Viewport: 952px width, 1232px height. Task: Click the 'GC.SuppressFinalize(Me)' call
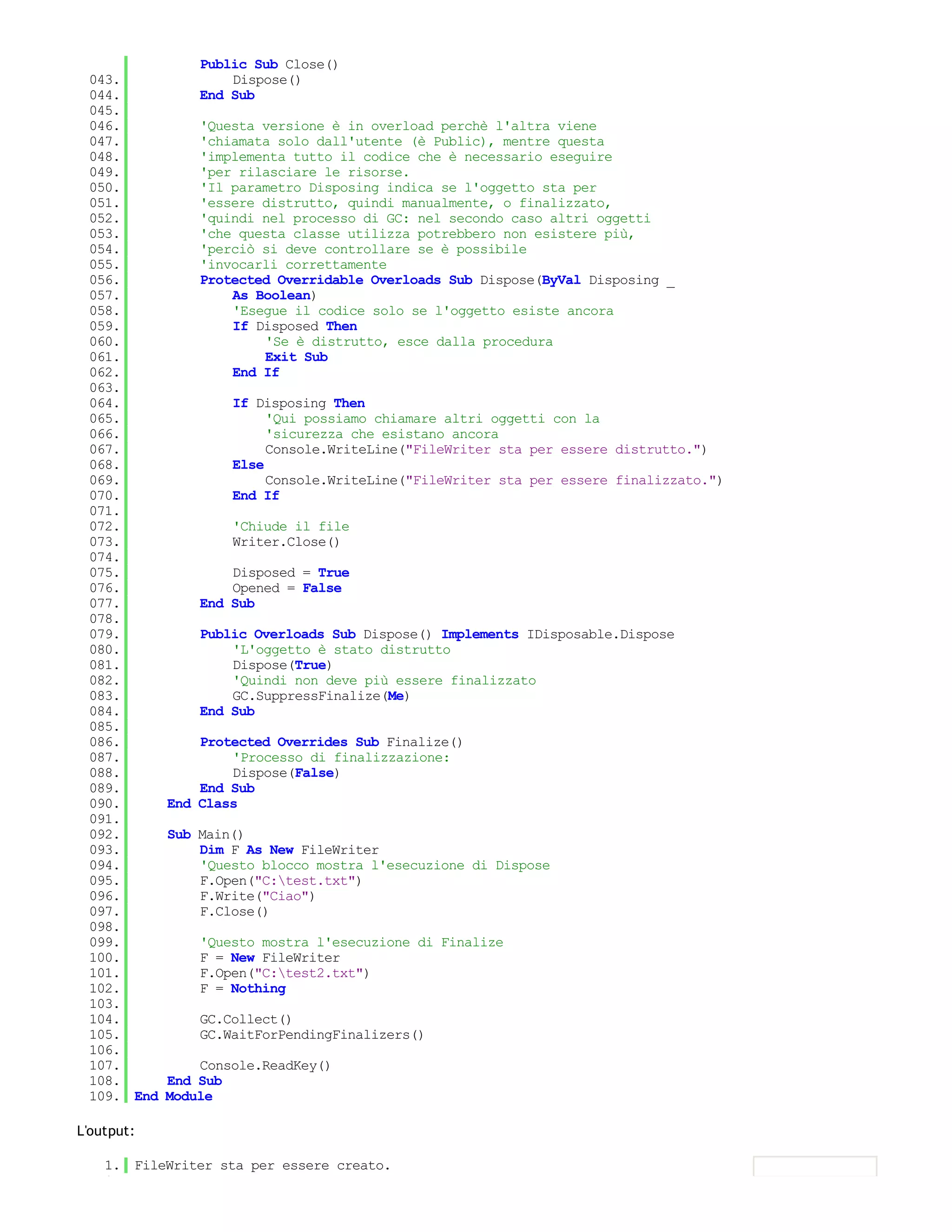pos(320,696)
